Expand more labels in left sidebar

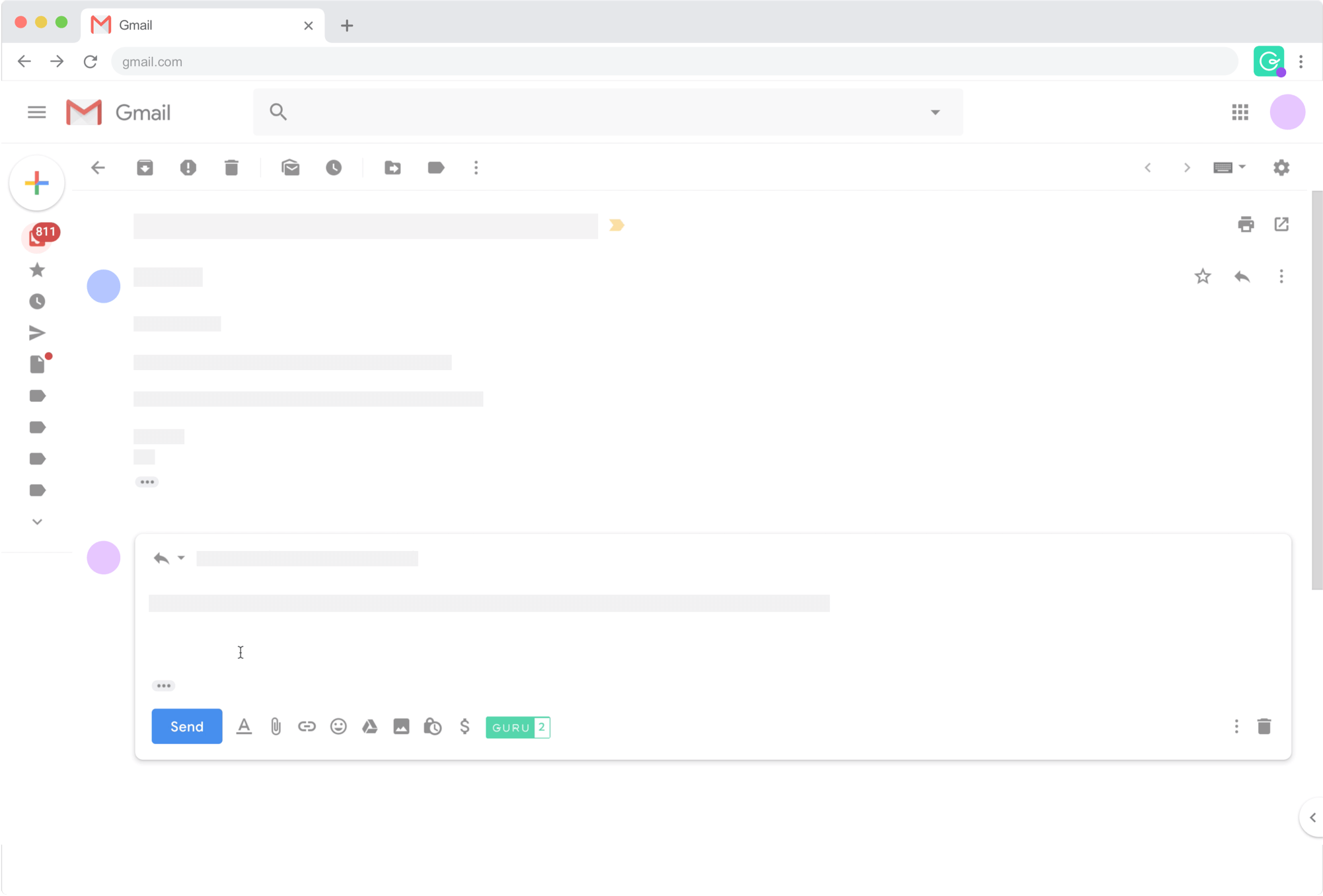[x=37, y=522]
